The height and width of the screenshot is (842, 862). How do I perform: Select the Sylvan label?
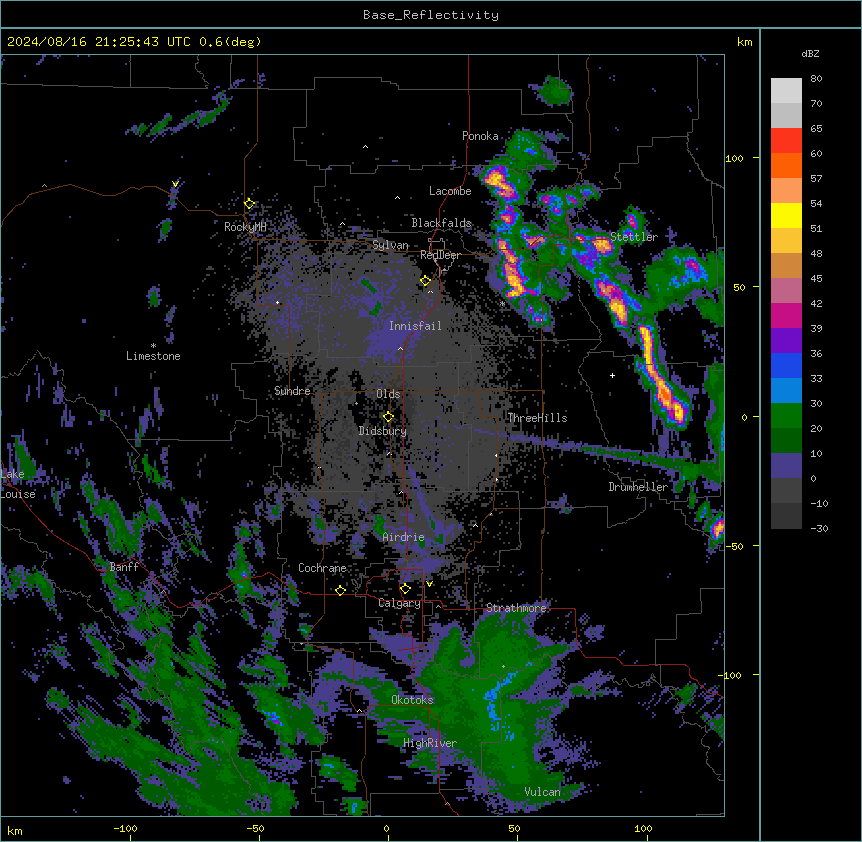[390, 245]
